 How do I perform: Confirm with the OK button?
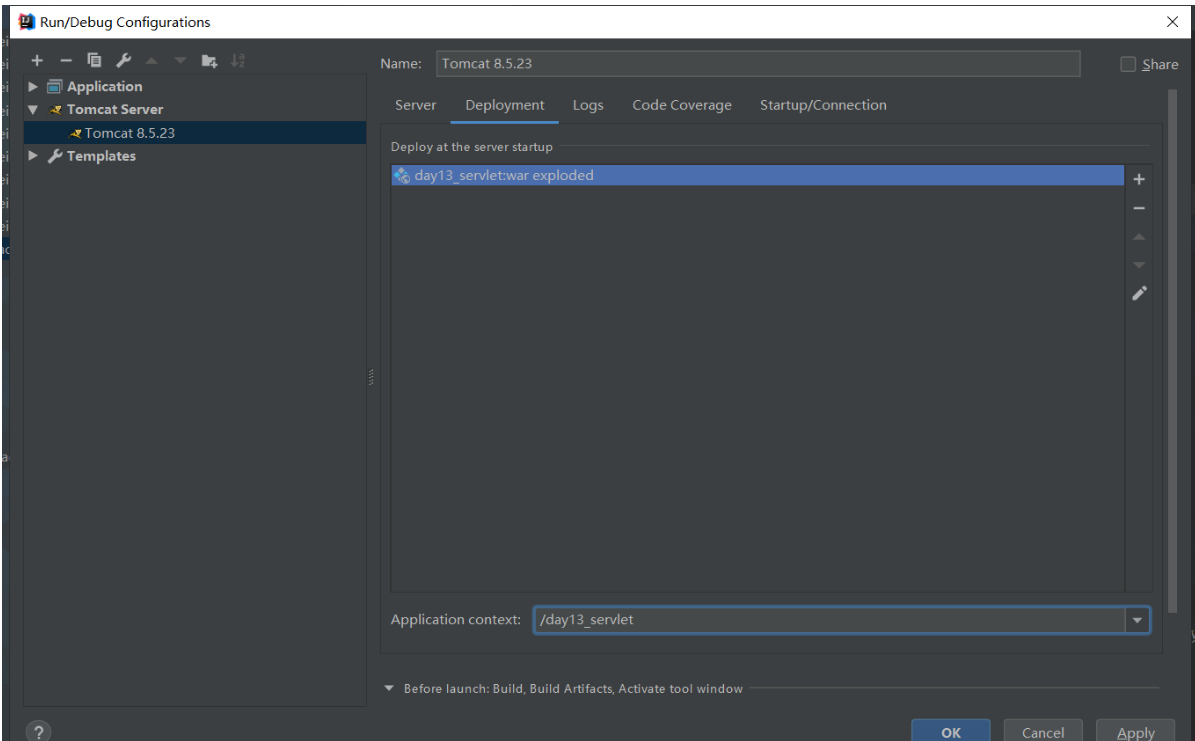point(950,730)
